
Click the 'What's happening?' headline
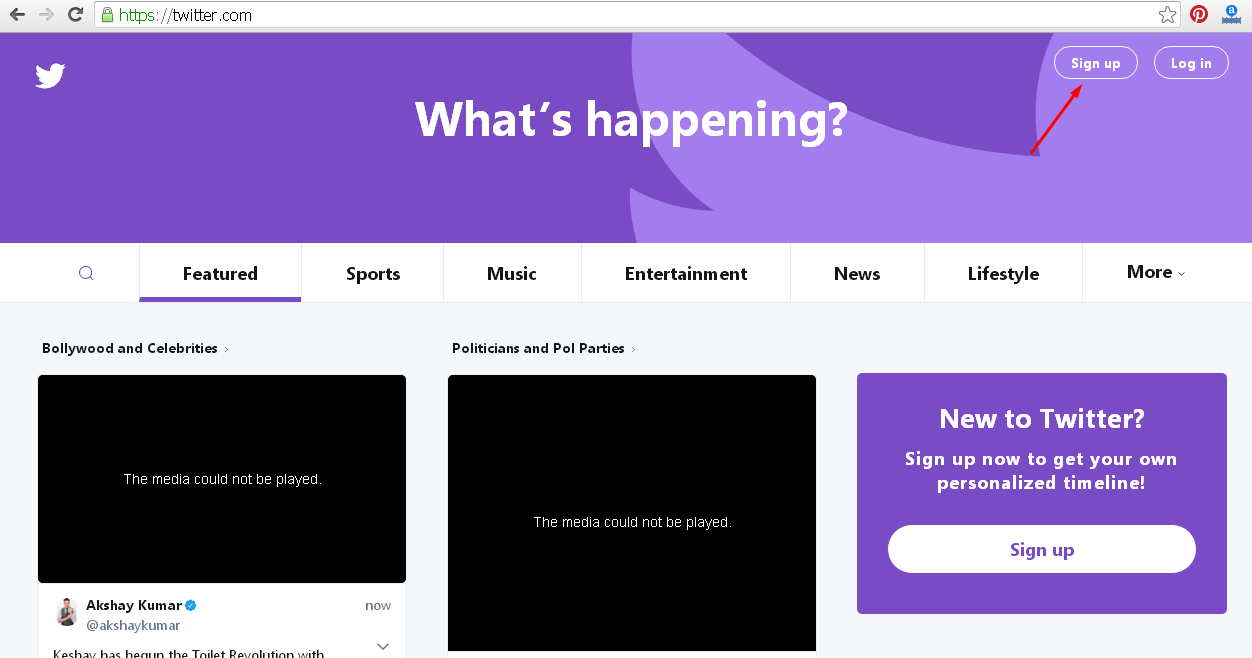pyautogui.click(x=631, y=120)
